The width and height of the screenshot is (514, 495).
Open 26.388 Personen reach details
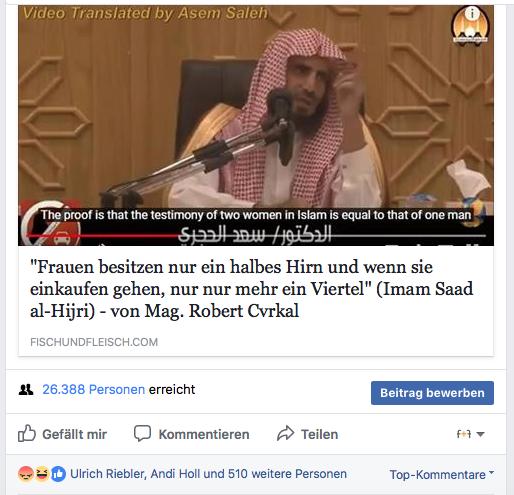pyautogui.click(x=93, y=389)
